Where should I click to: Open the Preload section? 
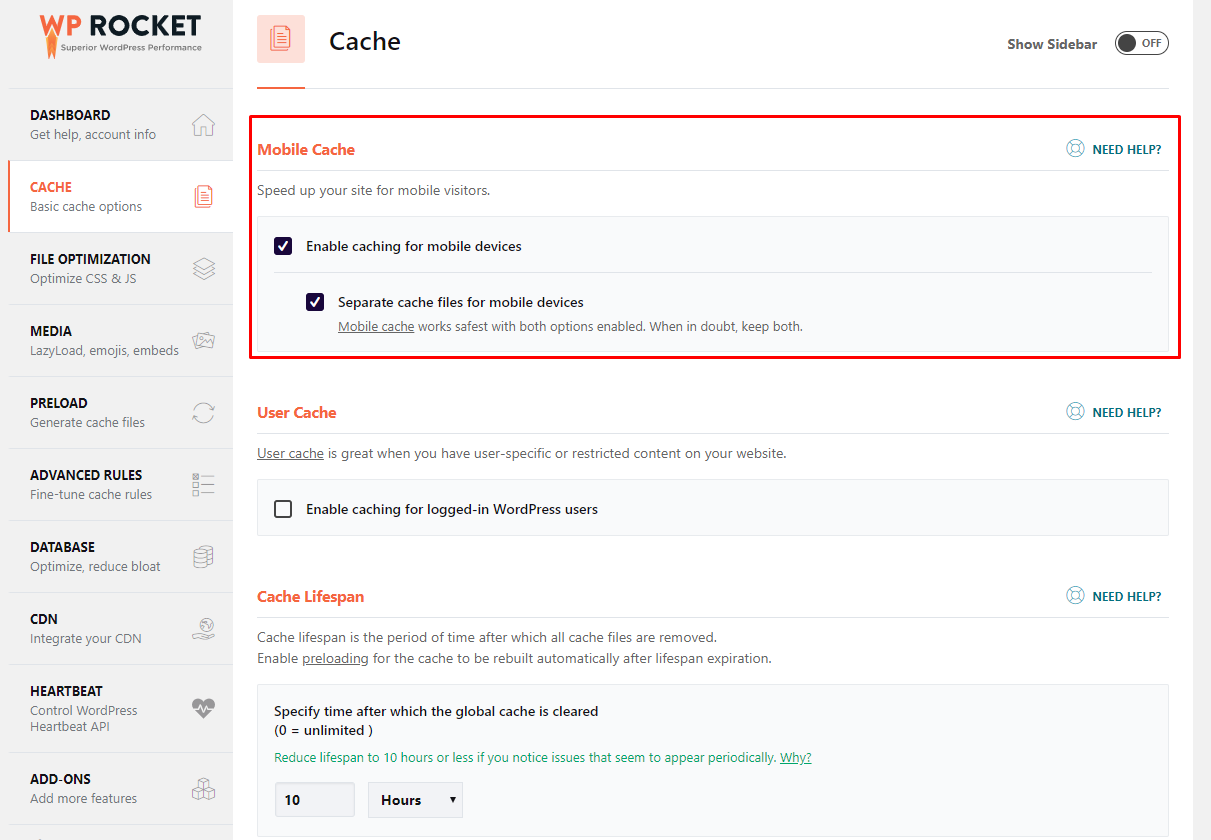pos(120,413)
